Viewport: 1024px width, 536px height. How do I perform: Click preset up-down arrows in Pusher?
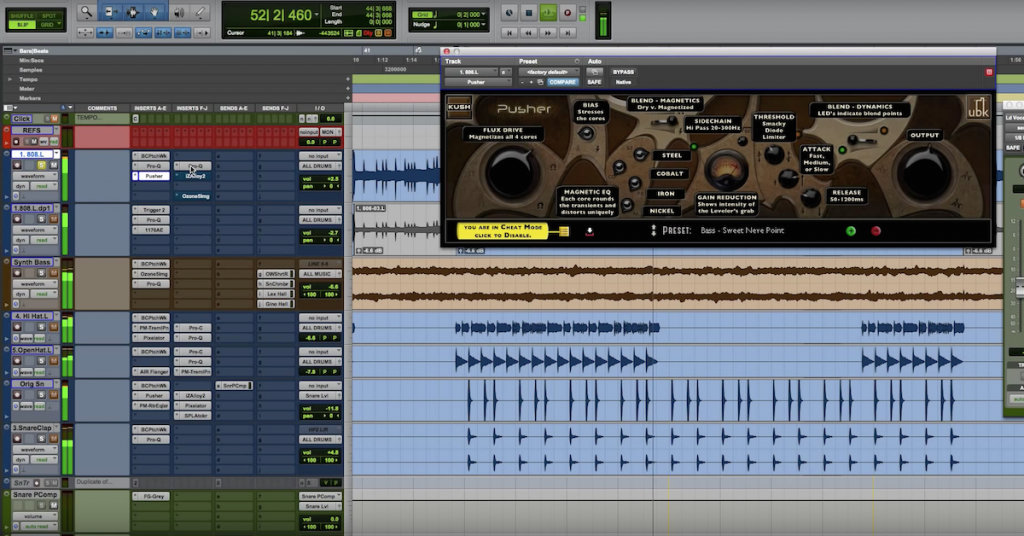point(653,230)
